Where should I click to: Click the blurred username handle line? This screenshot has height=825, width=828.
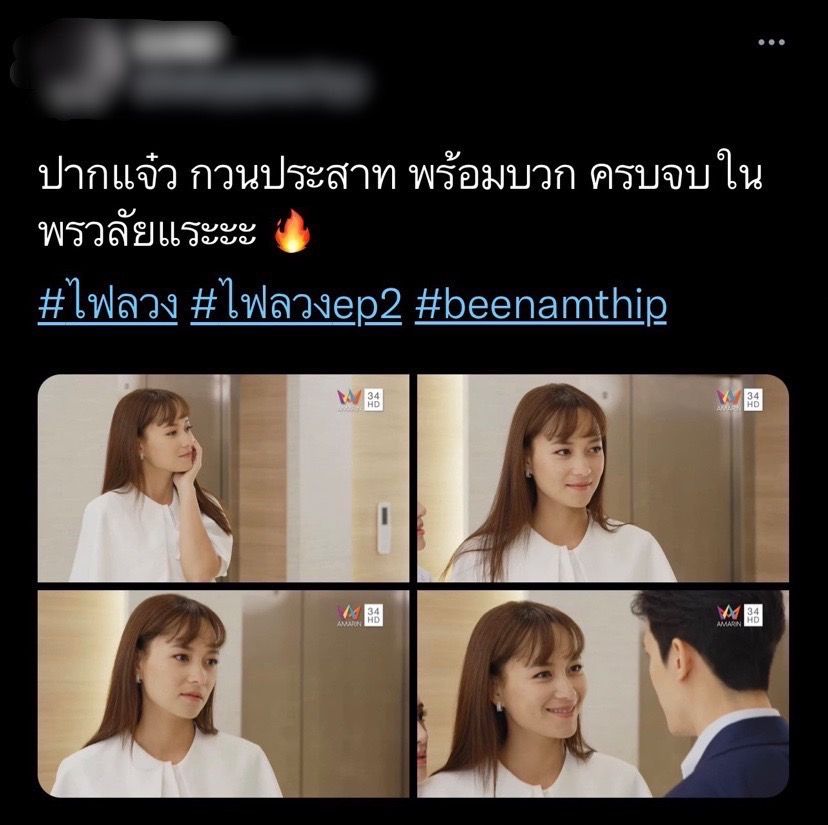pyautogui.click(x=248, y=87)
